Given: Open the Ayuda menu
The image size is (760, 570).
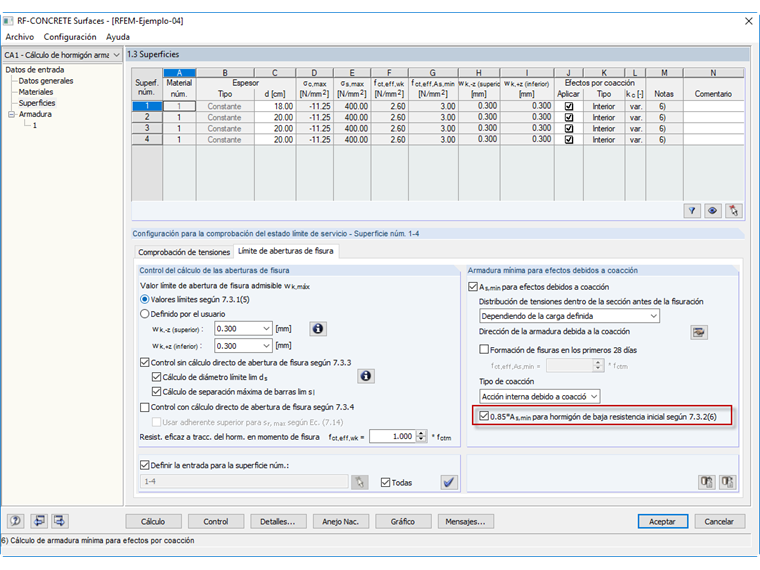Looking at the screenshot, I should [118, 37].
